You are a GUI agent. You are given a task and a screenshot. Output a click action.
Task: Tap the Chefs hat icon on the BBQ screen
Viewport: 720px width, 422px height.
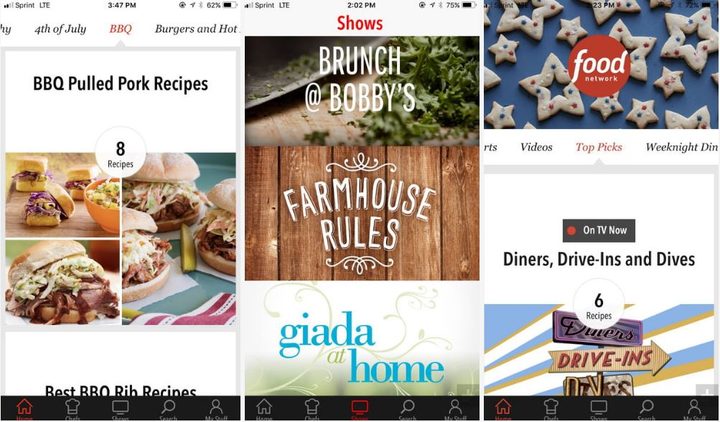73,407
